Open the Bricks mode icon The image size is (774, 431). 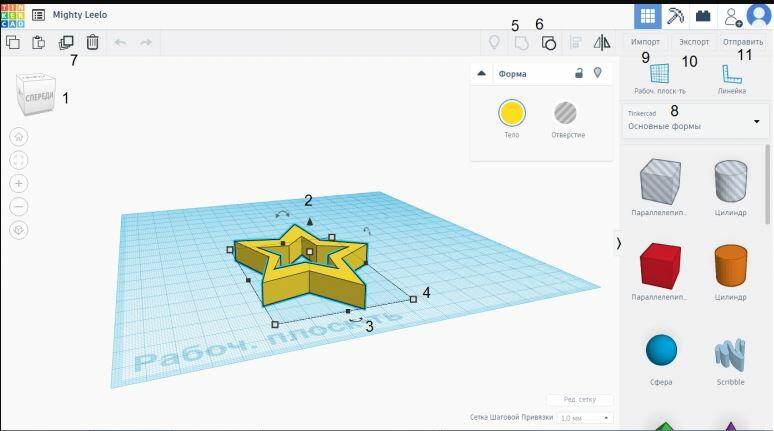(x=703, y=16)
